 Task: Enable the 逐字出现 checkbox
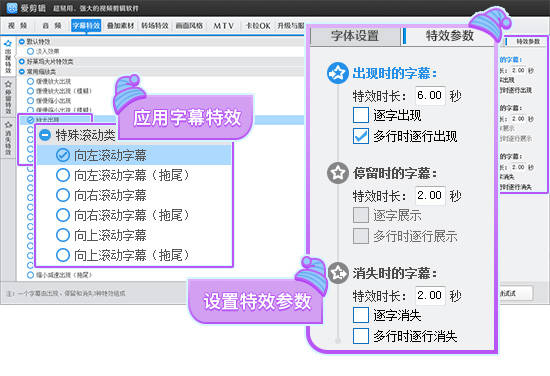361,115
